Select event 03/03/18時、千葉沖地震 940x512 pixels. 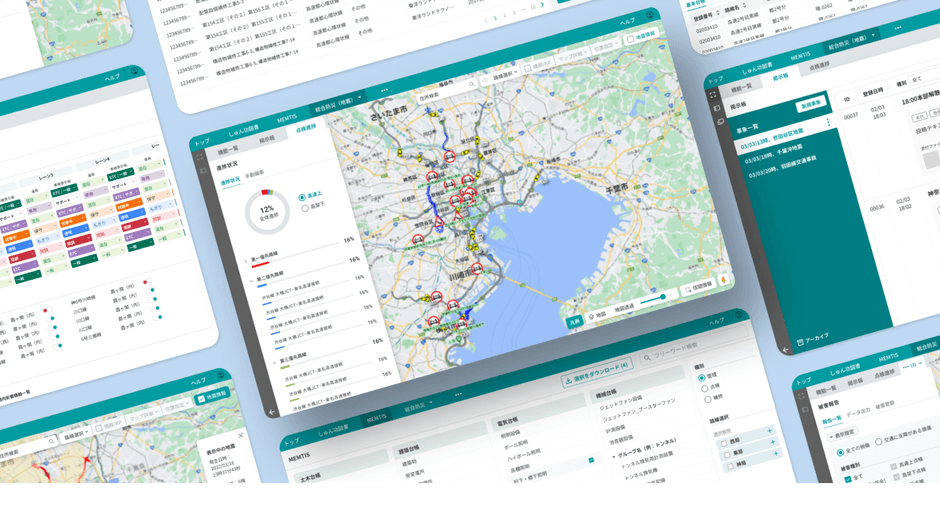click(773, 153)
